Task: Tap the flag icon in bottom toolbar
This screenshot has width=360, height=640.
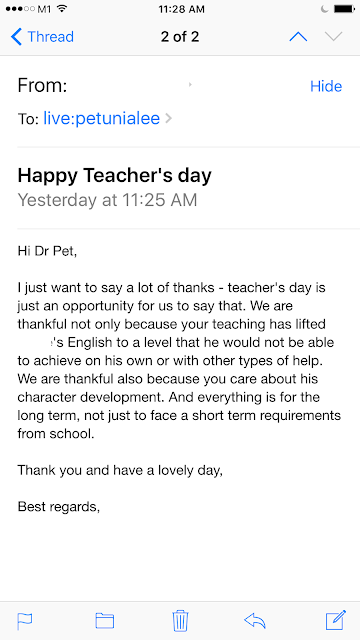Action: coord(24,621)
